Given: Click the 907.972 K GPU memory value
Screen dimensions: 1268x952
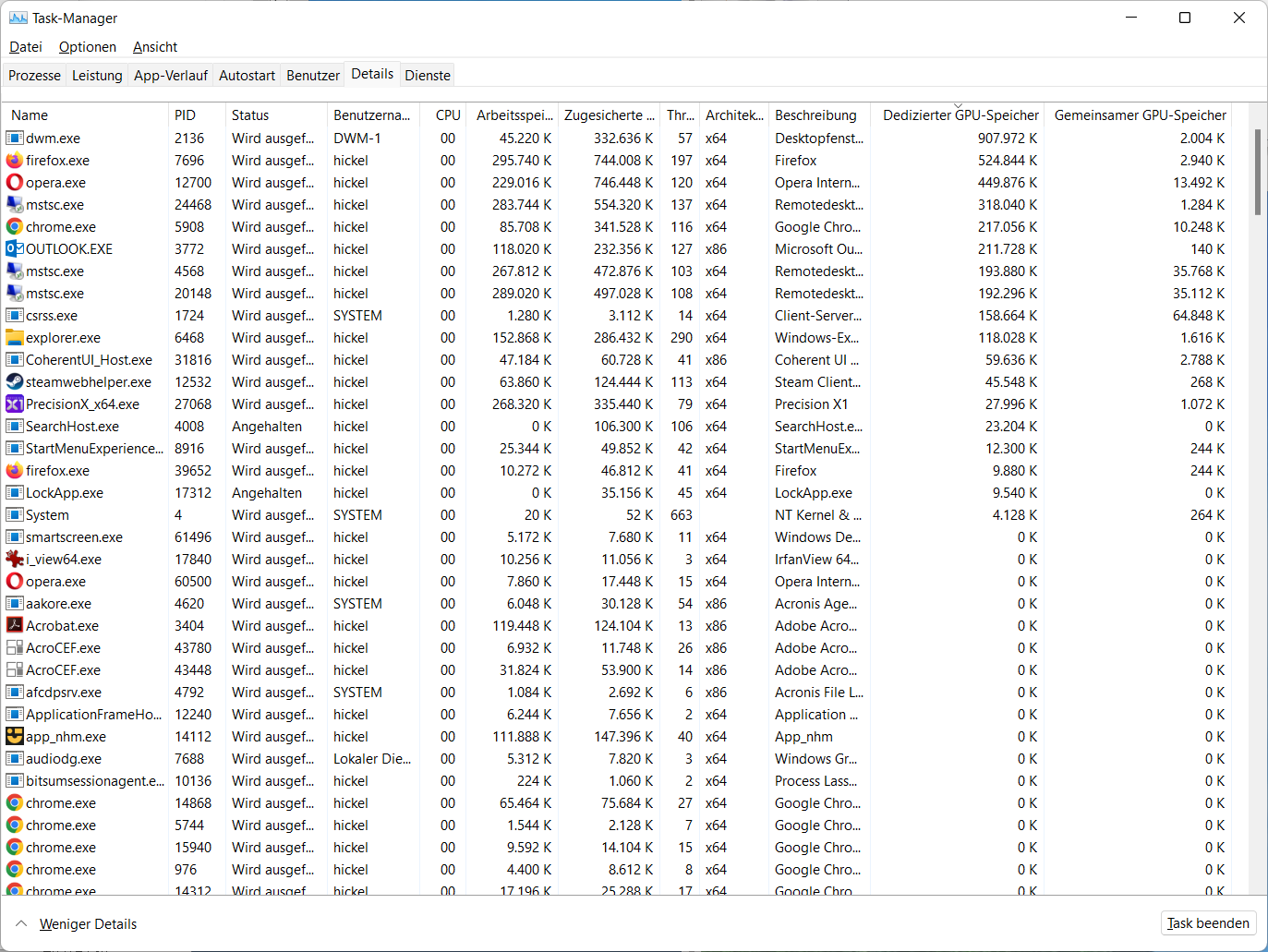Looking at the screenshot, I should (x=1008, y=139).
